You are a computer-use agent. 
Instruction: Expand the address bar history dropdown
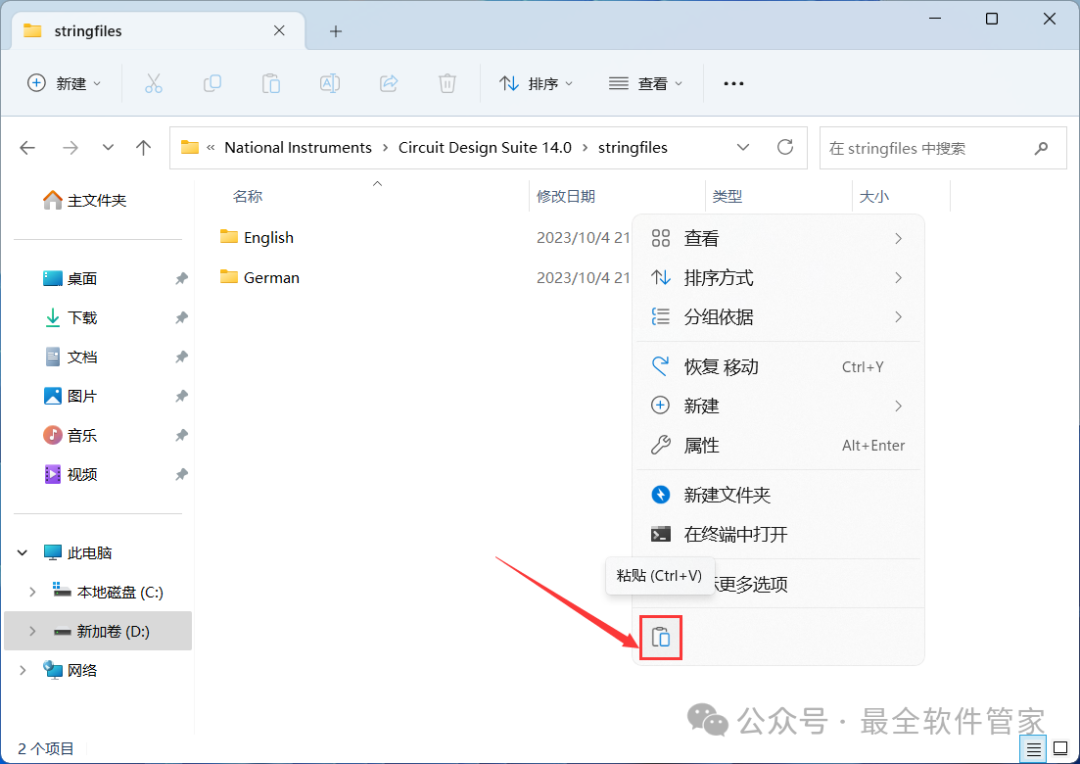point(743,148)
